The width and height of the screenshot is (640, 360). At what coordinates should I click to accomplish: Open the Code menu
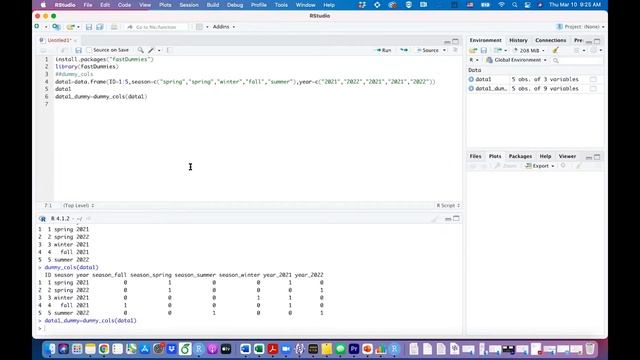click(x=124, y=5)
